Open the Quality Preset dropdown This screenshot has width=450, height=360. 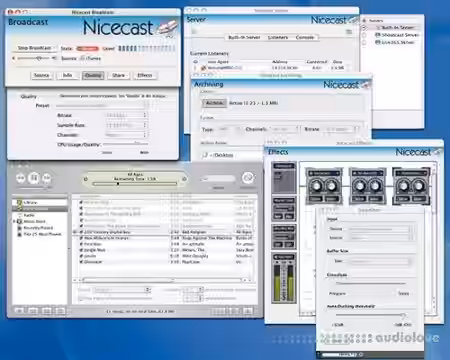pos(102,105)
